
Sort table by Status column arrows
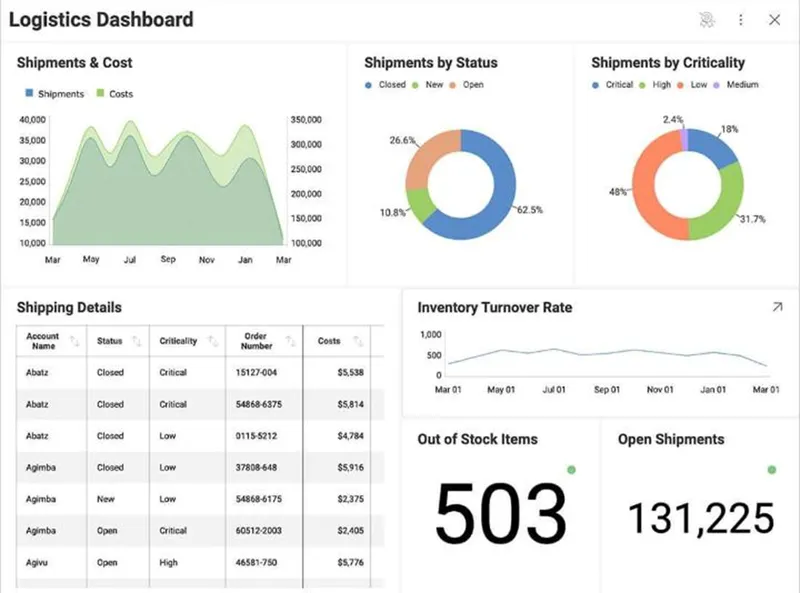tap(137, 341)
